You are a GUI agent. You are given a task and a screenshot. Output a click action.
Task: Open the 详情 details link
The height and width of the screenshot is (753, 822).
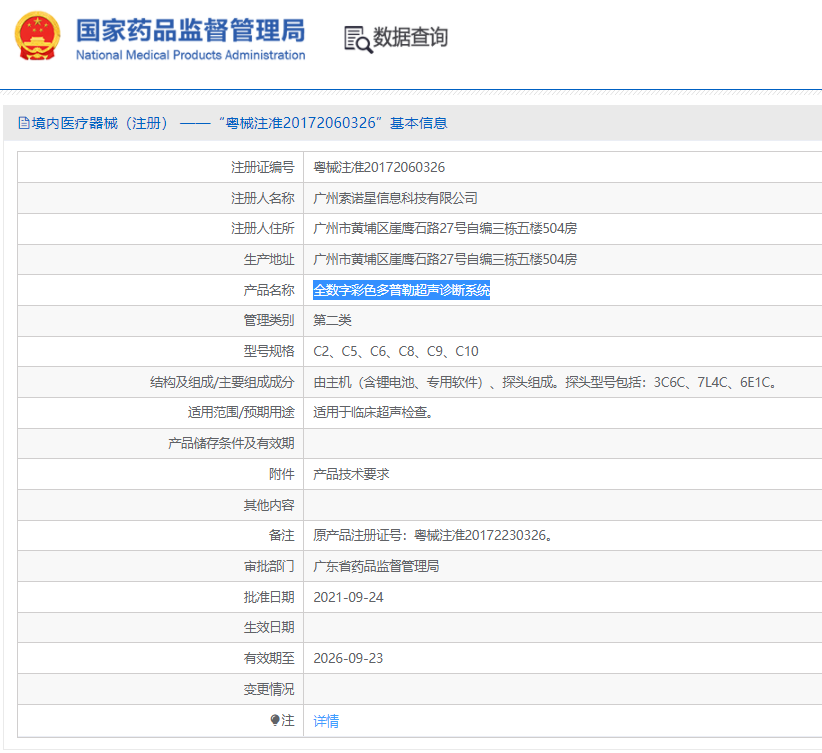point(326,721)
